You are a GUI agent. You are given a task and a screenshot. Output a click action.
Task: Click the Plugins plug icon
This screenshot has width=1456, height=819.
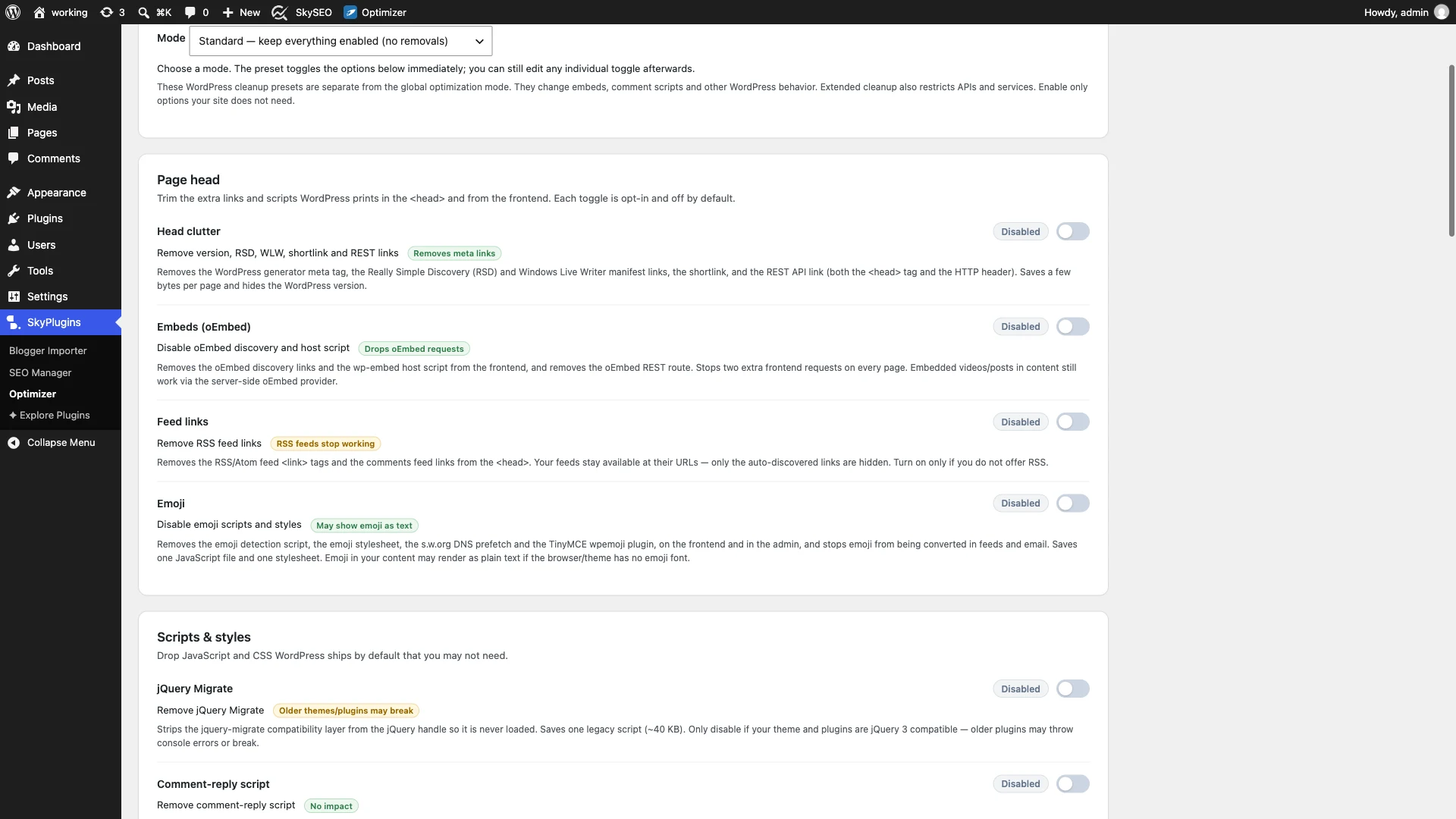coord(14,218)
